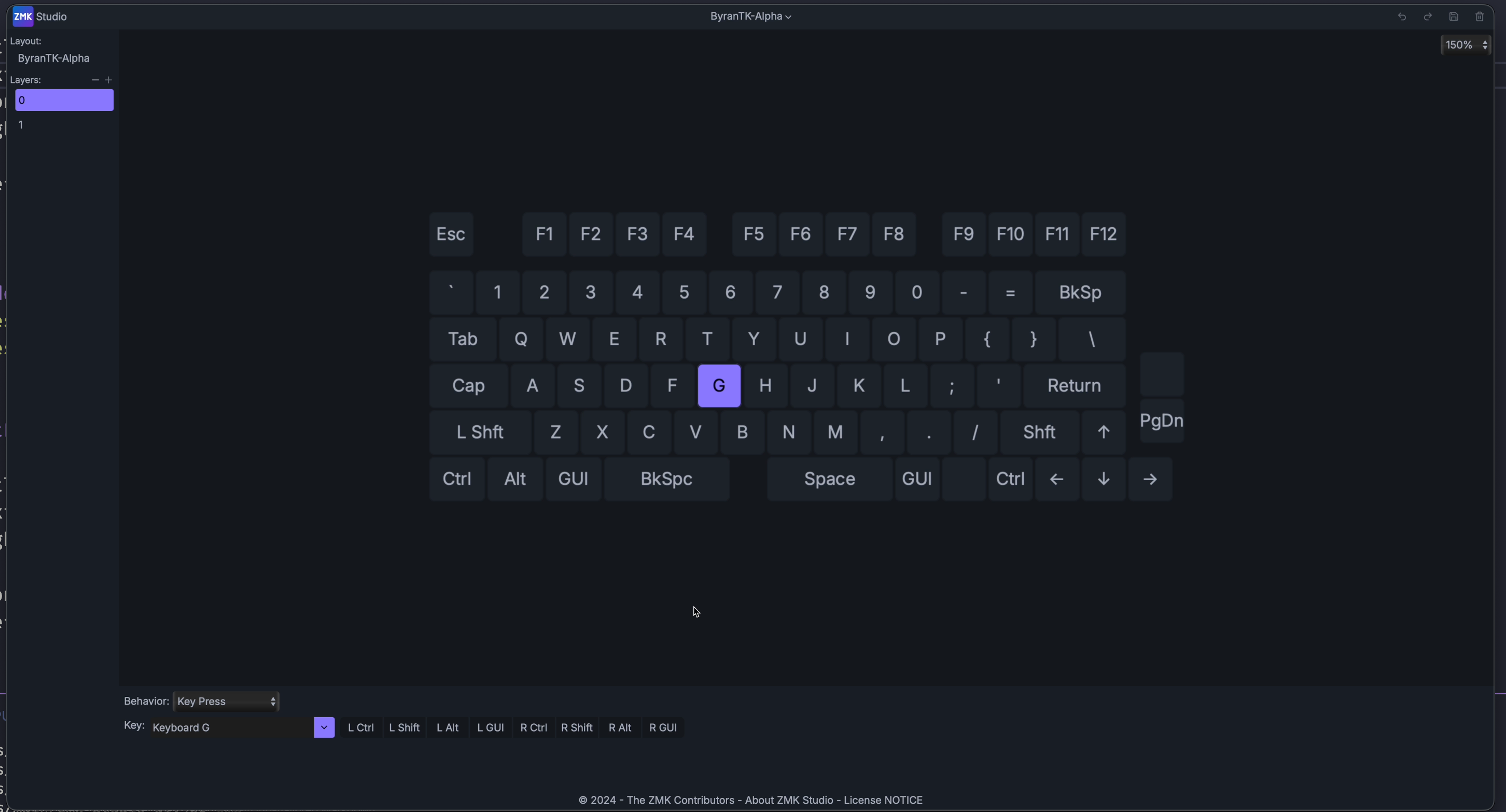1506x812 pixels.
Task: Toggle the R Shift modifier
Action: point(577,727)
